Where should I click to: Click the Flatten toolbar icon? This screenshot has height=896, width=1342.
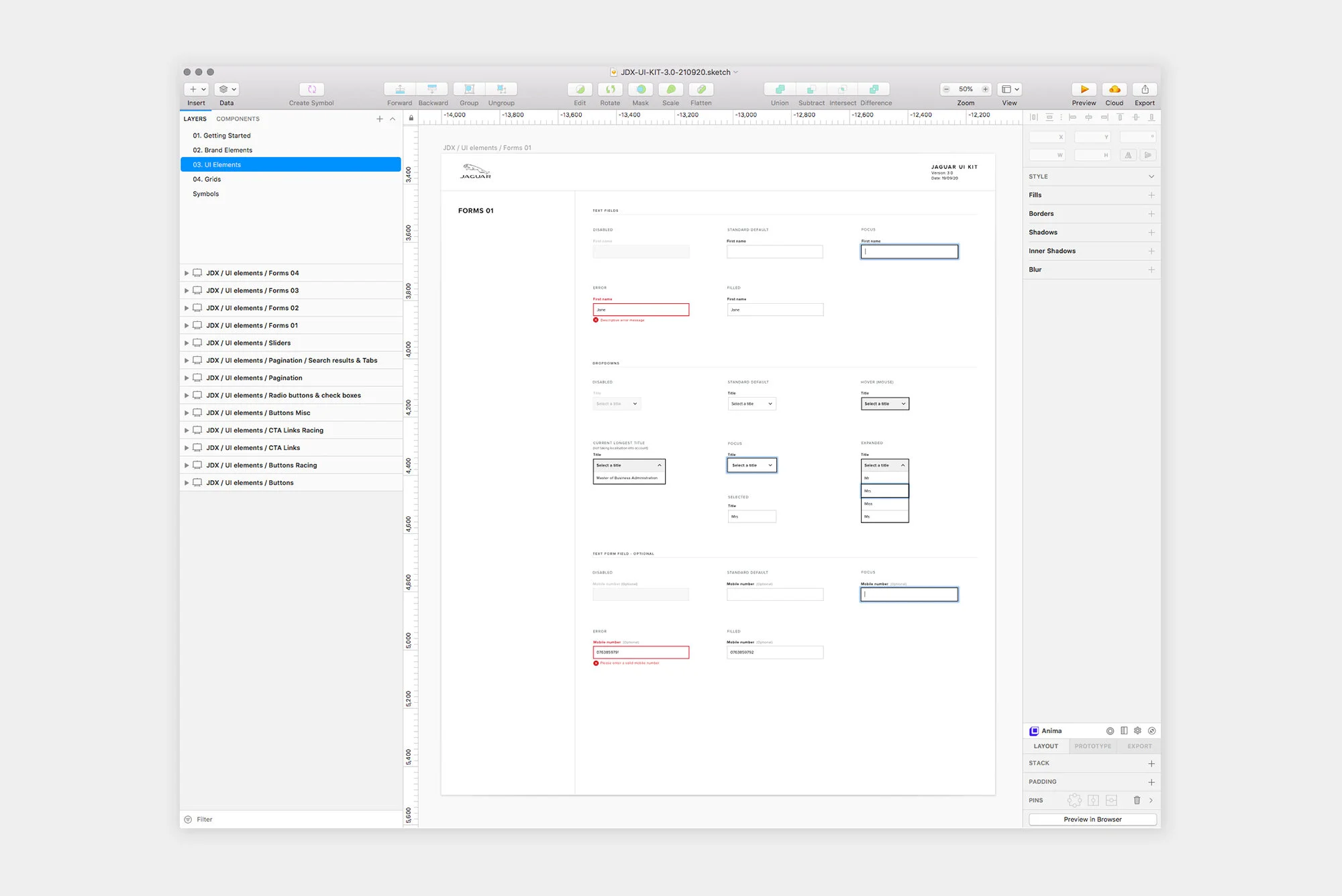point(701,89)
